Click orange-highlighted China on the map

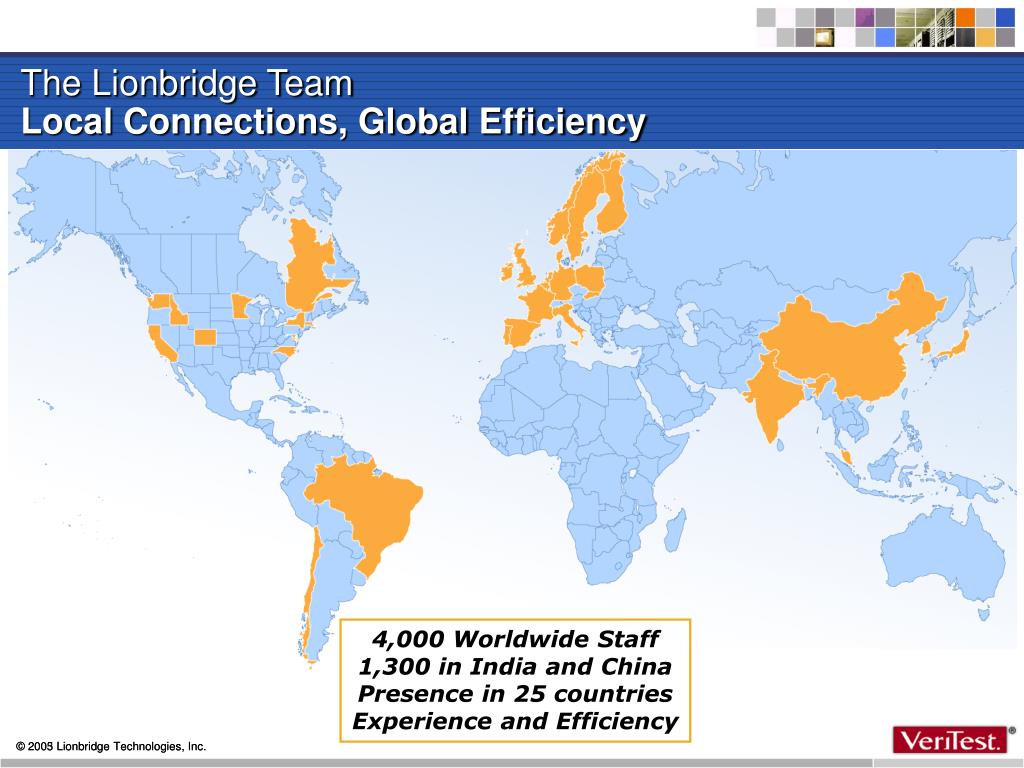pyautogui.click(x=849, y=346)
